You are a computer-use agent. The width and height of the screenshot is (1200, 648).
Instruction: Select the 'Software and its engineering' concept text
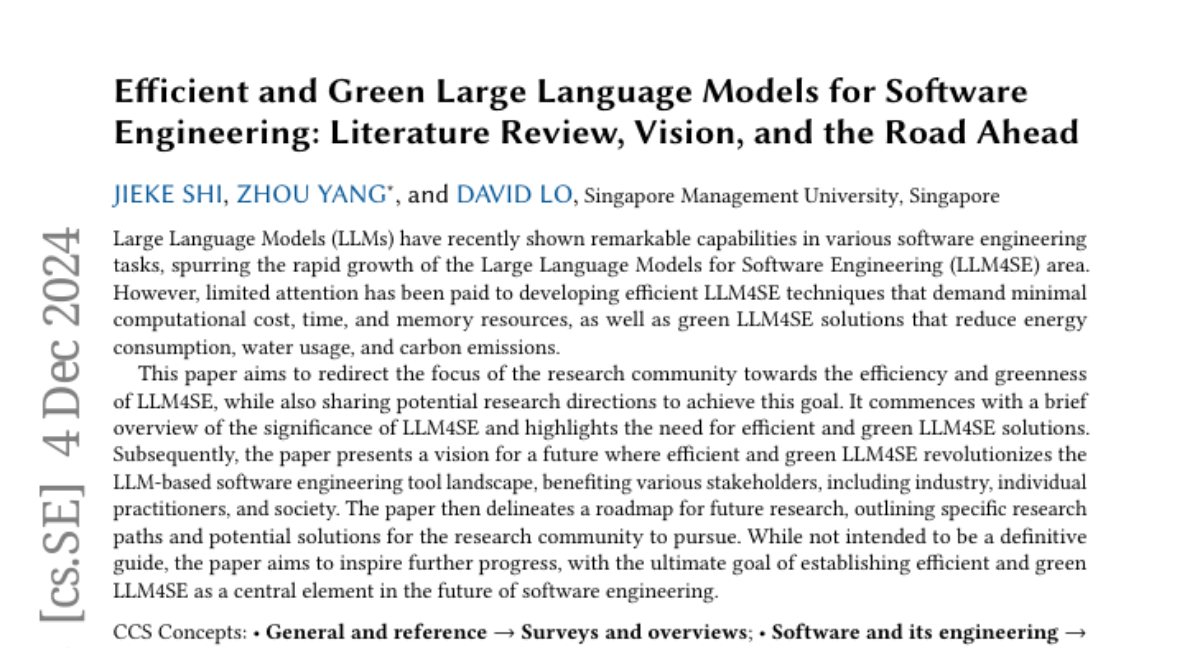point(914,632)
